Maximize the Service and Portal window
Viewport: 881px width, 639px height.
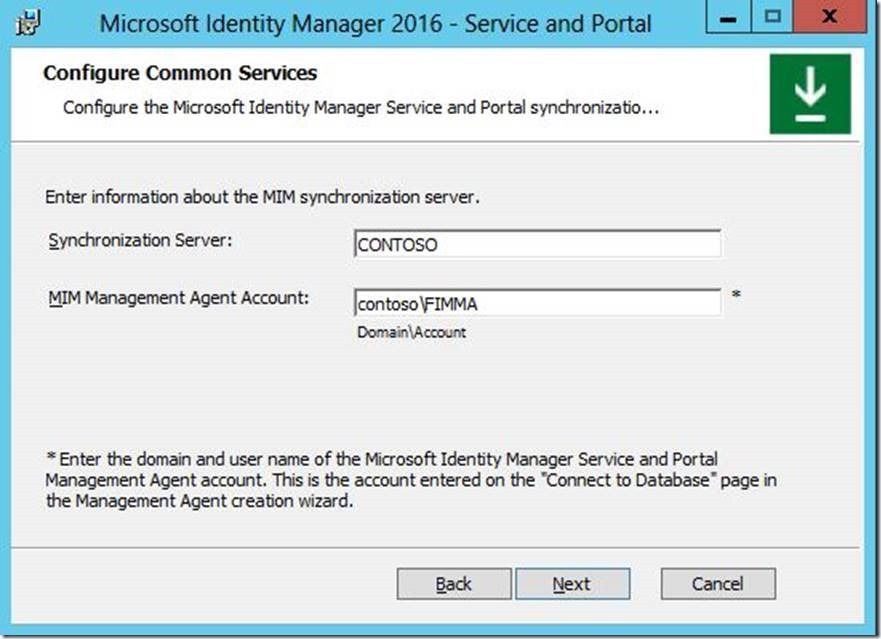click(773, 19)
